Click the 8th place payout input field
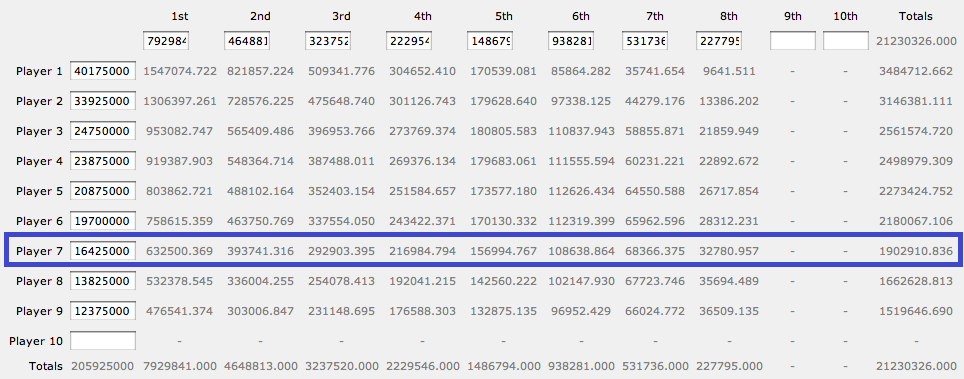The width and height of the screenshot is (964, 379). [719, 41]
